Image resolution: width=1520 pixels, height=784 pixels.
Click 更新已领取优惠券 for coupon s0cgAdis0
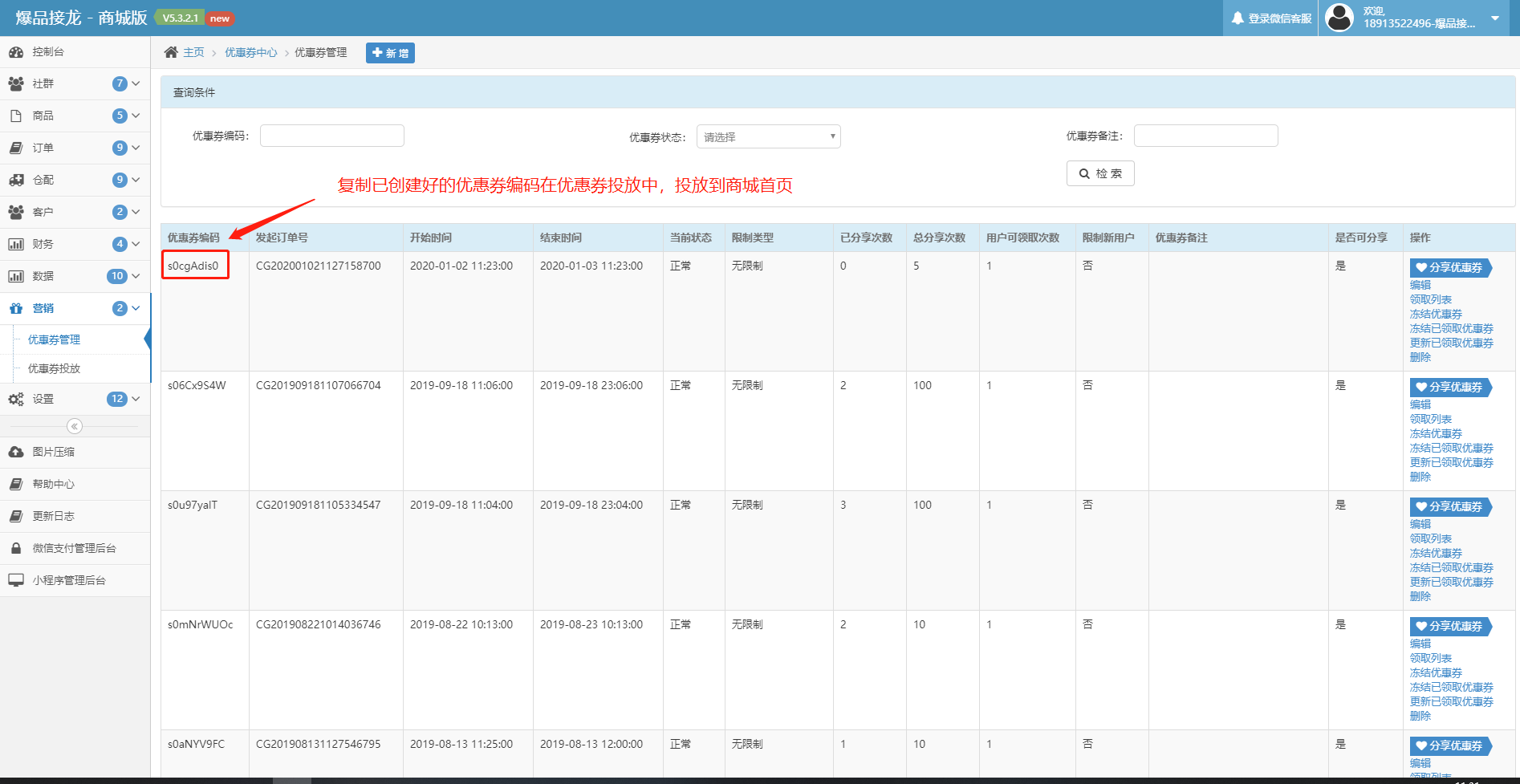tap(1452, 343)
